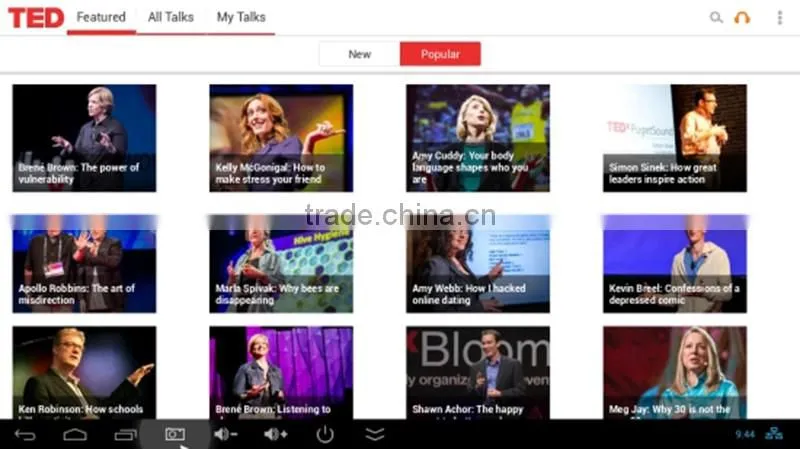Open Meg Jay: Why 30 is not the talk
The width and height of the screenshot is (800, 449).
675,372
